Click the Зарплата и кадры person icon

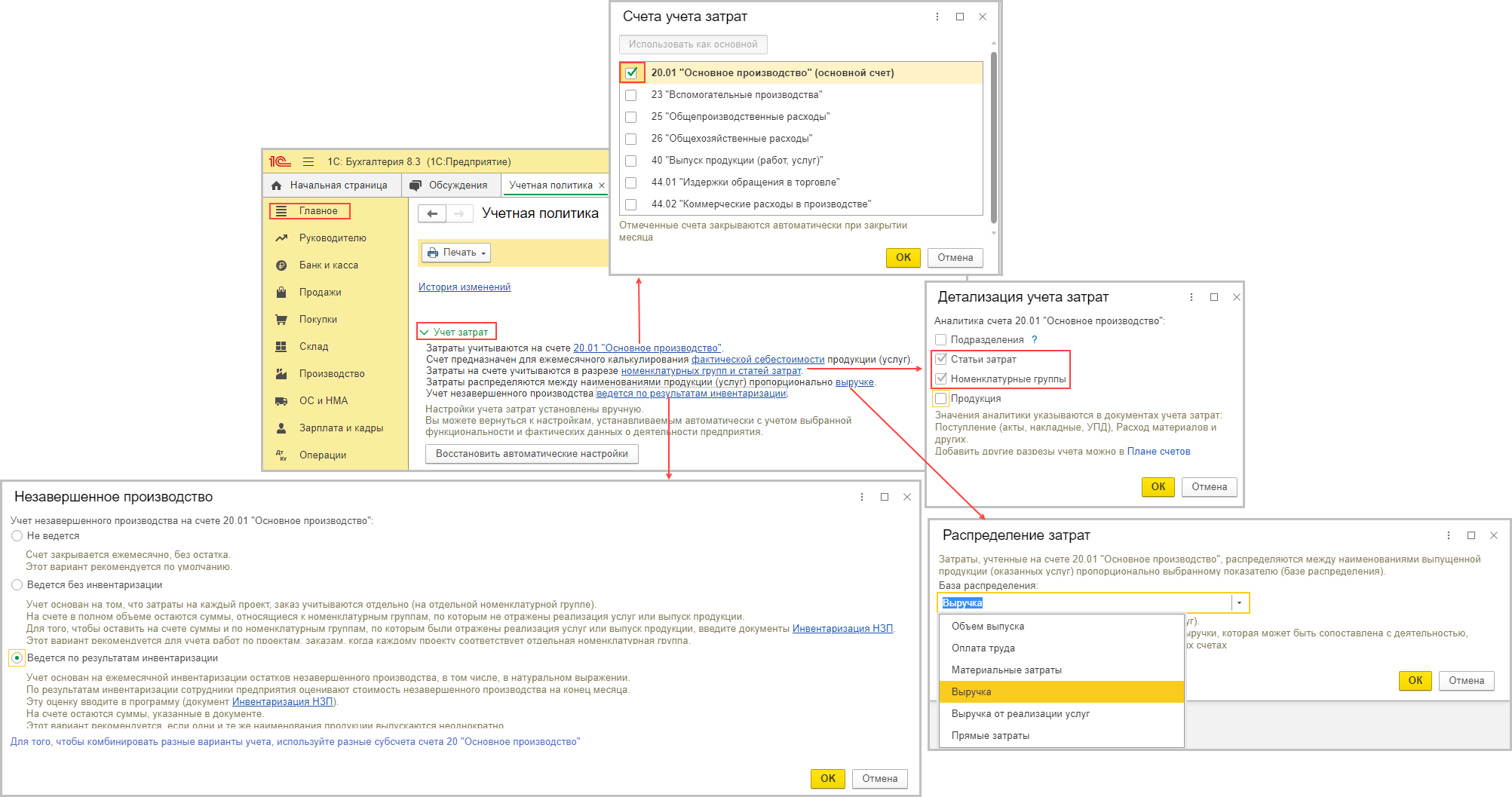pyautogui.click(x=281, y=428)
